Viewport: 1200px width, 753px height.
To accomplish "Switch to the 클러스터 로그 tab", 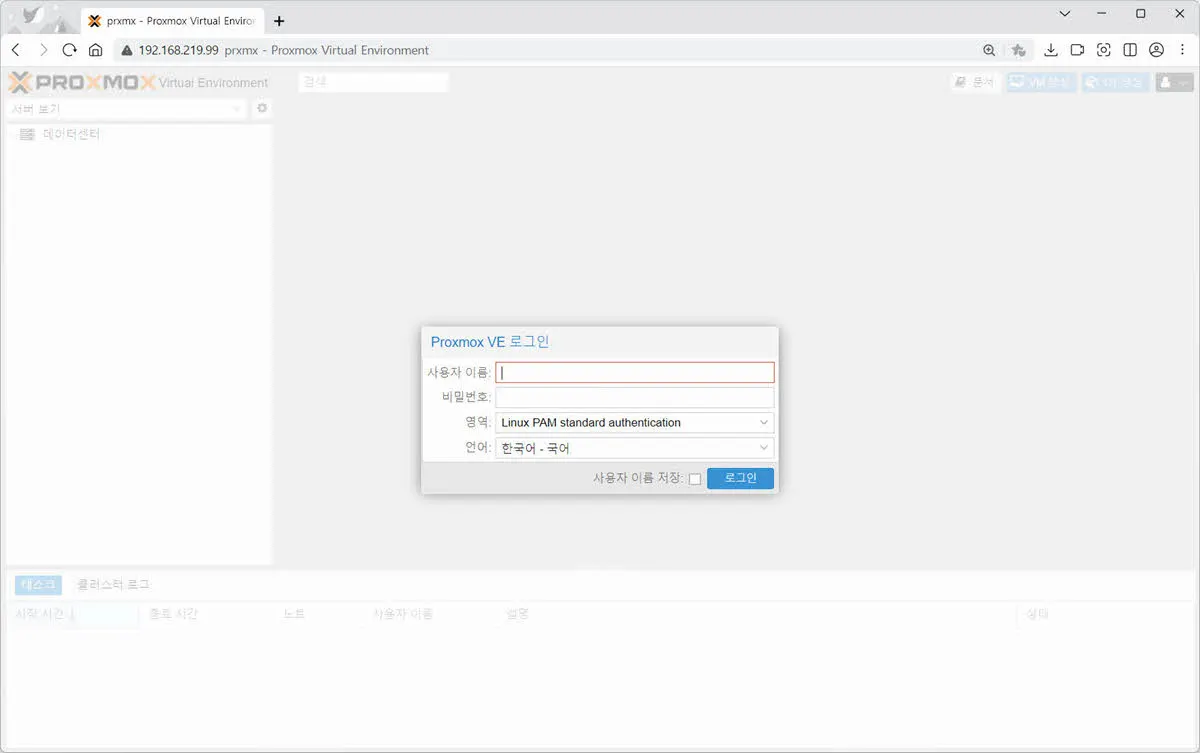I will pyautogui.click(x=113, y=585).
